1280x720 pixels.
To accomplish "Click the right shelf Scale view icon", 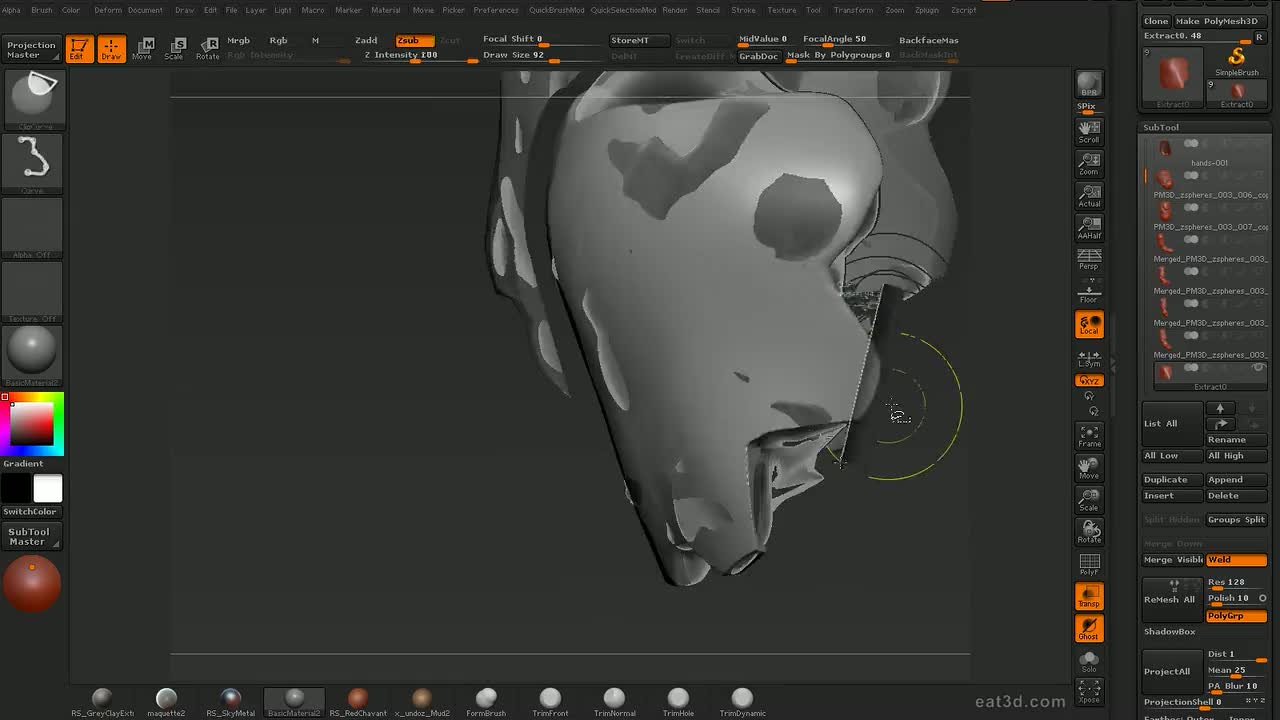I will [x=1089, y=500].
